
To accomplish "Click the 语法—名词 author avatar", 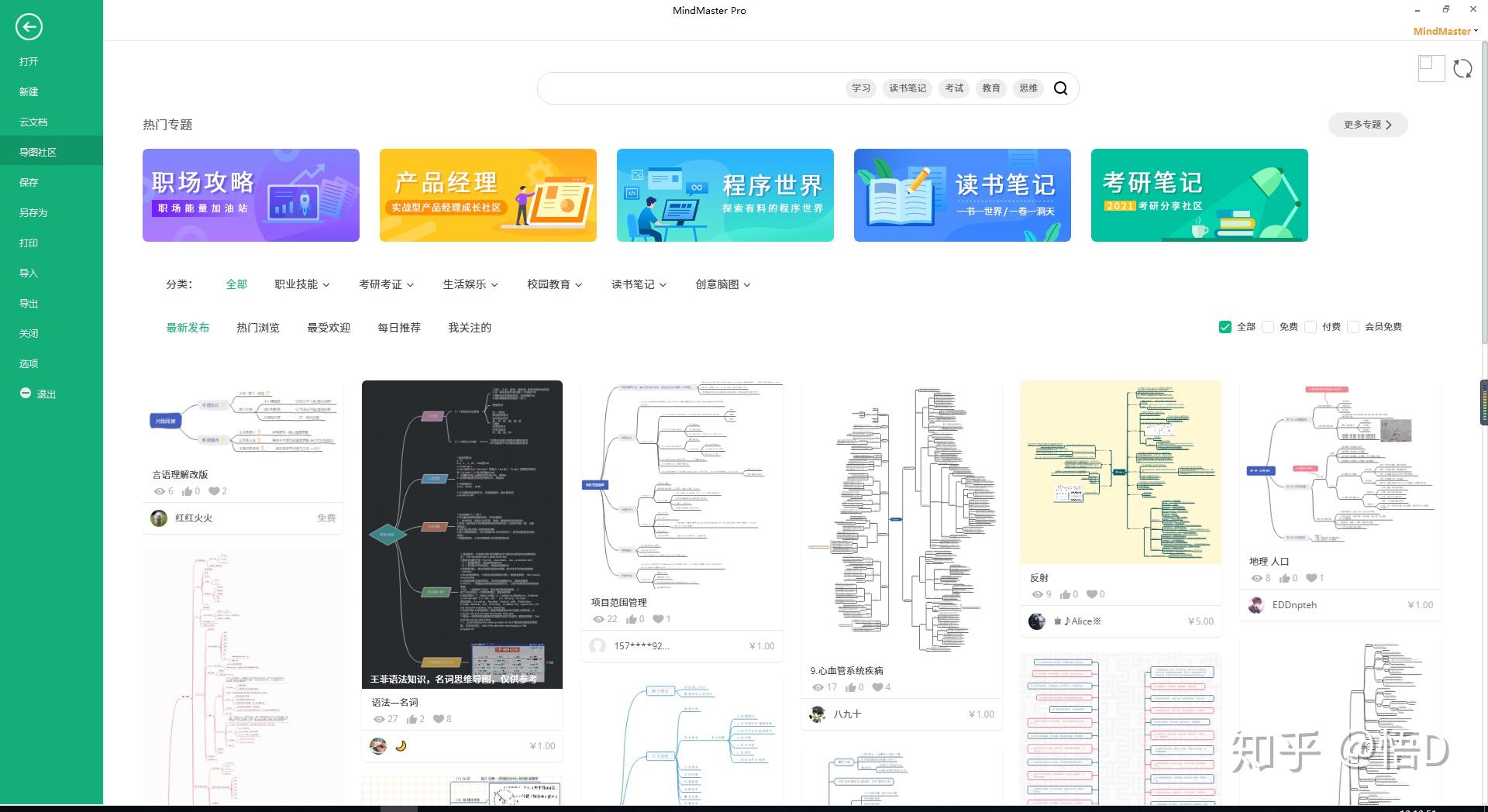I will [x=378, y=745].
